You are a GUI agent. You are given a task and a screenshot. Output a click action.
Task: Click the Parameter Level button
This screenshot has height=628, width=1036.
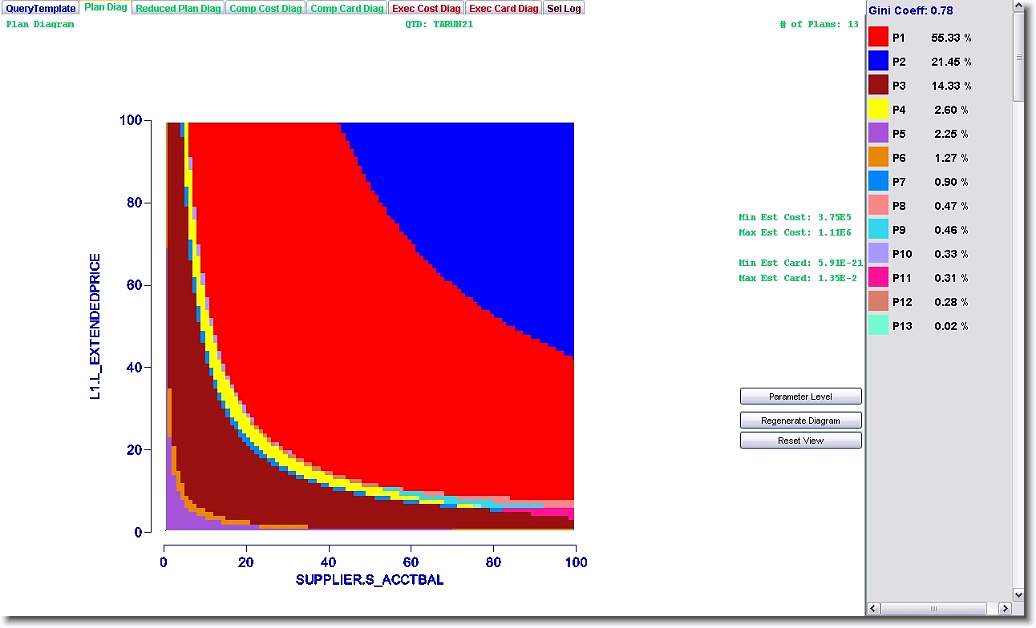[x=800, y=397]
